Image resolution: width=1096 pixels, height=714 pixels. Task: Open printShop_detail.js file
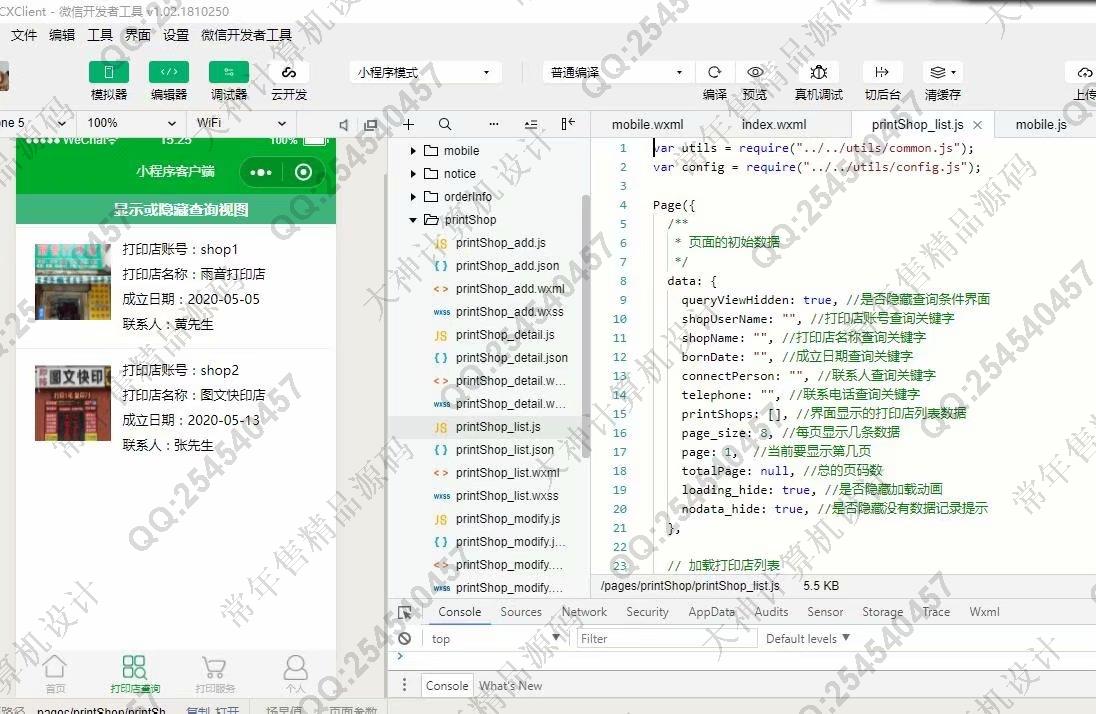coord(505,335)
